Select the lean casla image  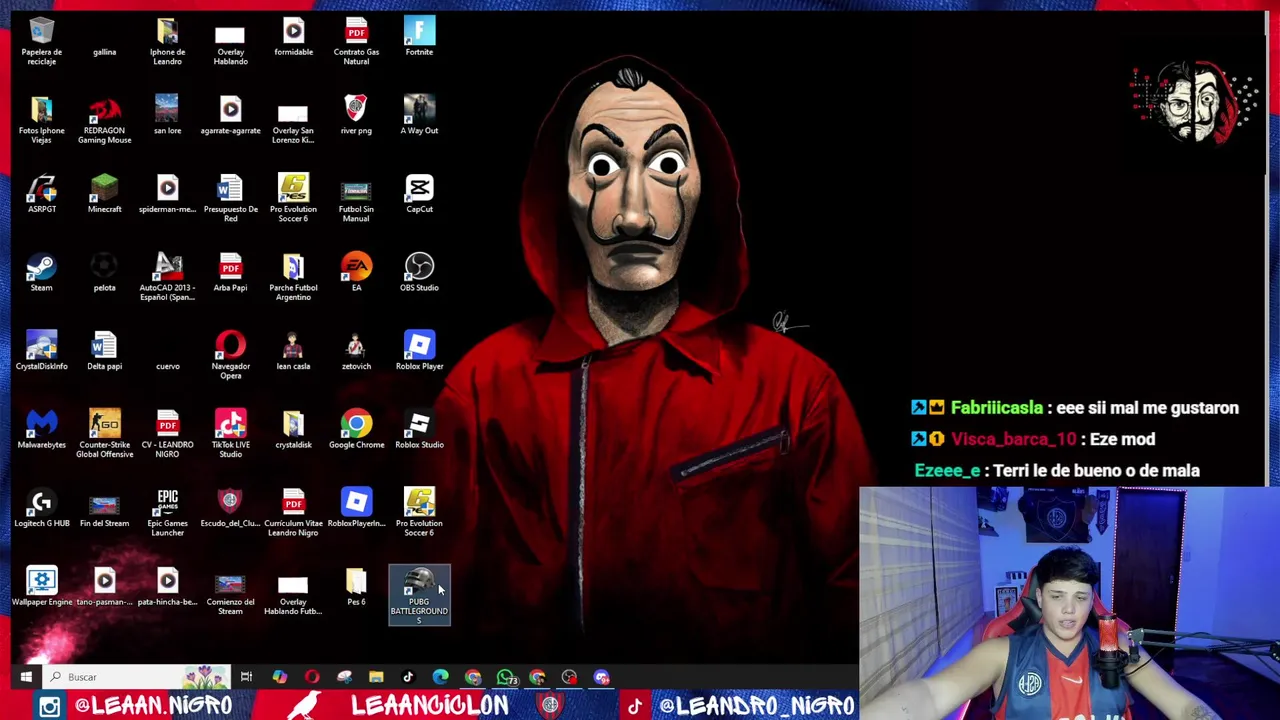(x=293, y=352)
